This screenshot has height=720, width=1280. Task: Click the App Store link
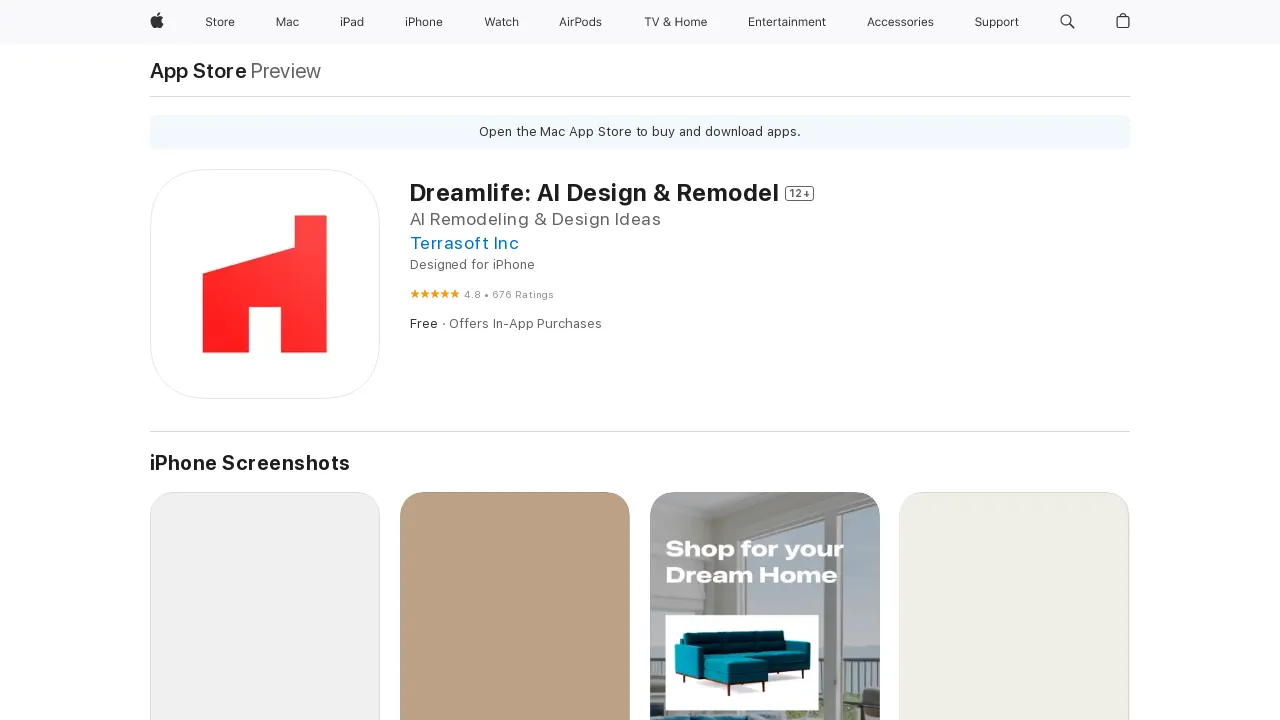(198, 71)
